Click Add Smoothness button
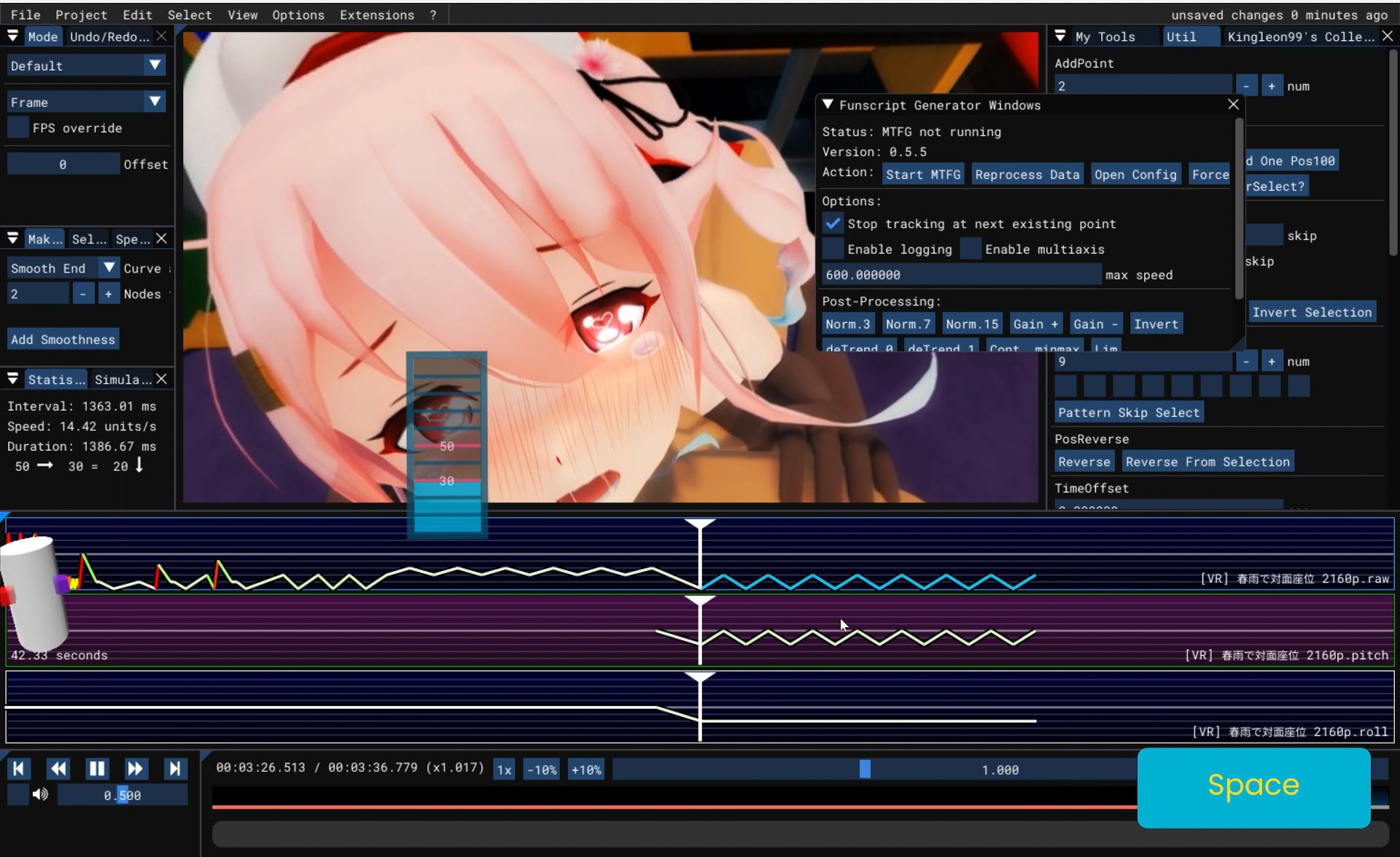Image resolution: width=1400 pixels, height=857 pixels. click(x=63, y=339)
